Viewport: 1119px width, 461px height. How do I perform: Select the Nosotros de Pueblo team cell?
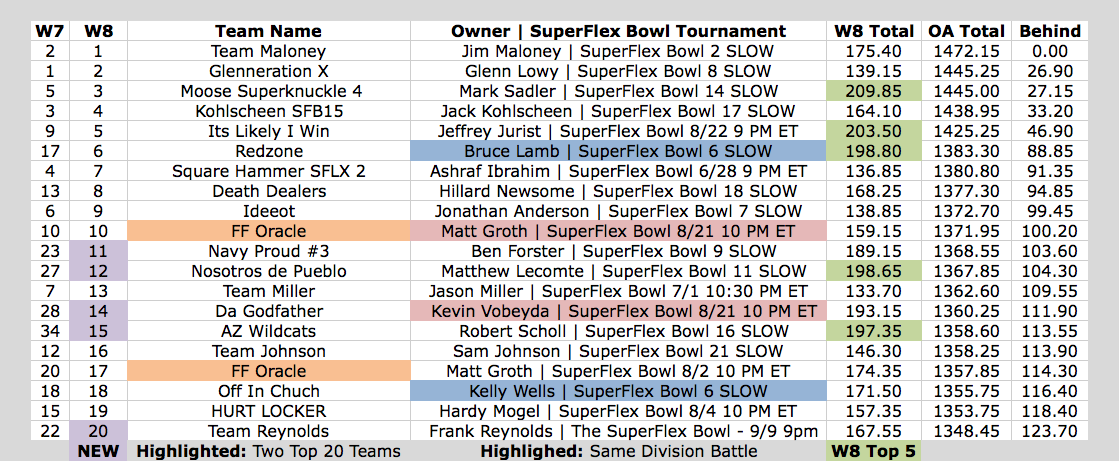point(268,271)
